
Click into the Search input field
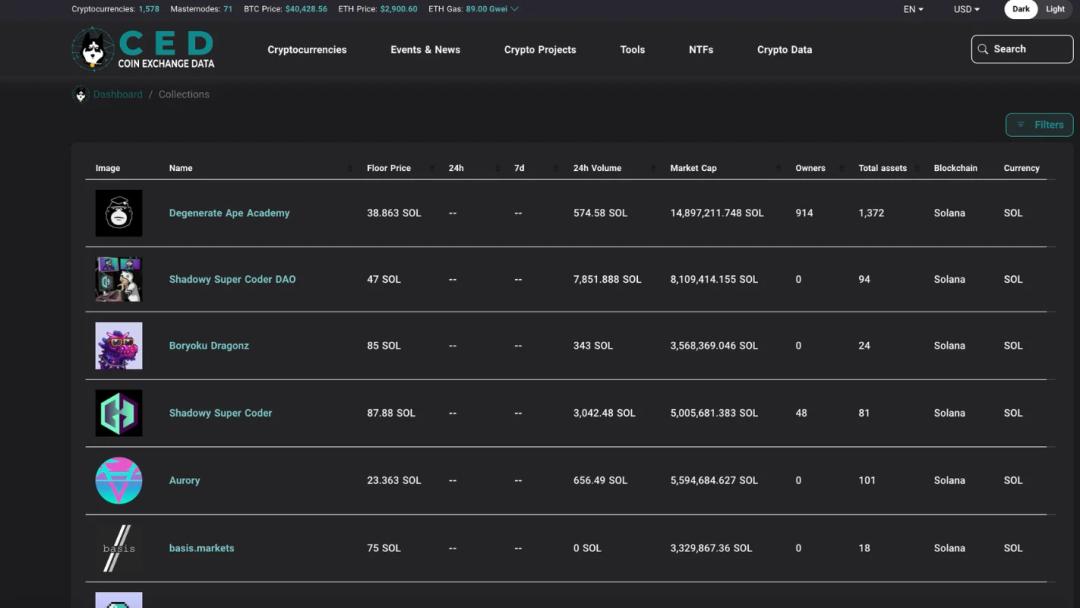(1022, 49)
